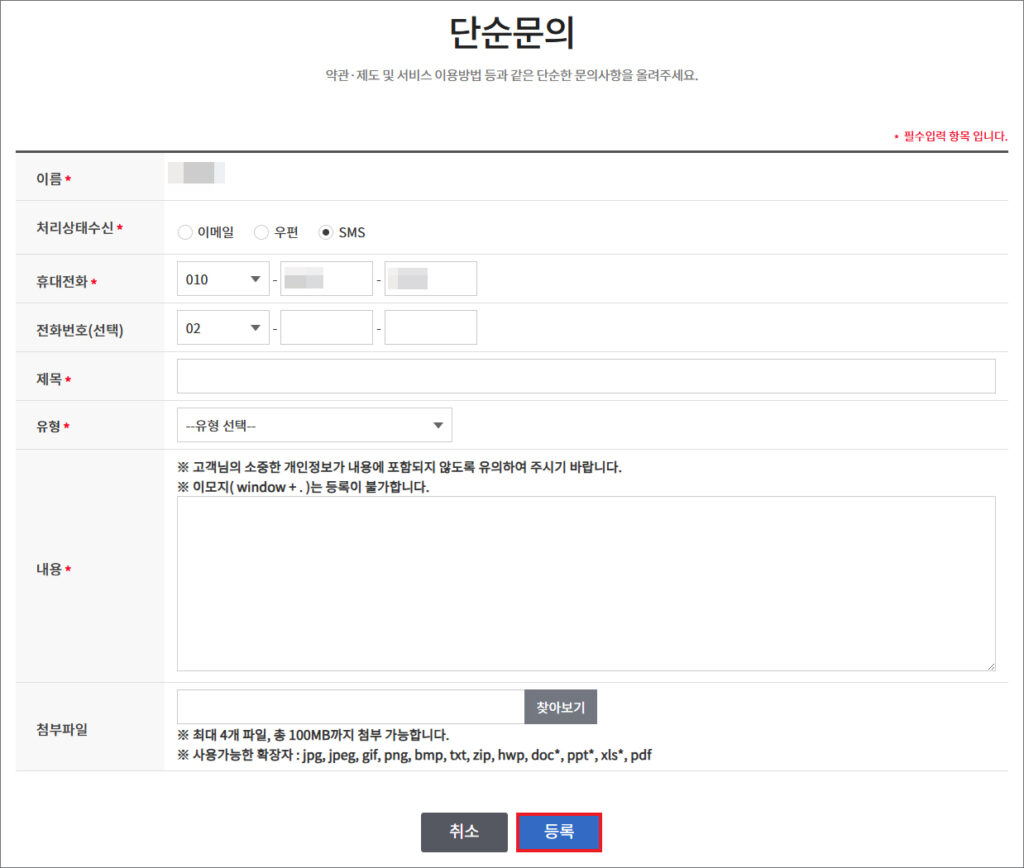Expand the 02 area code dropdown
The width and height of the screenshot is (1024, 868).
click(x=223, y=328)
